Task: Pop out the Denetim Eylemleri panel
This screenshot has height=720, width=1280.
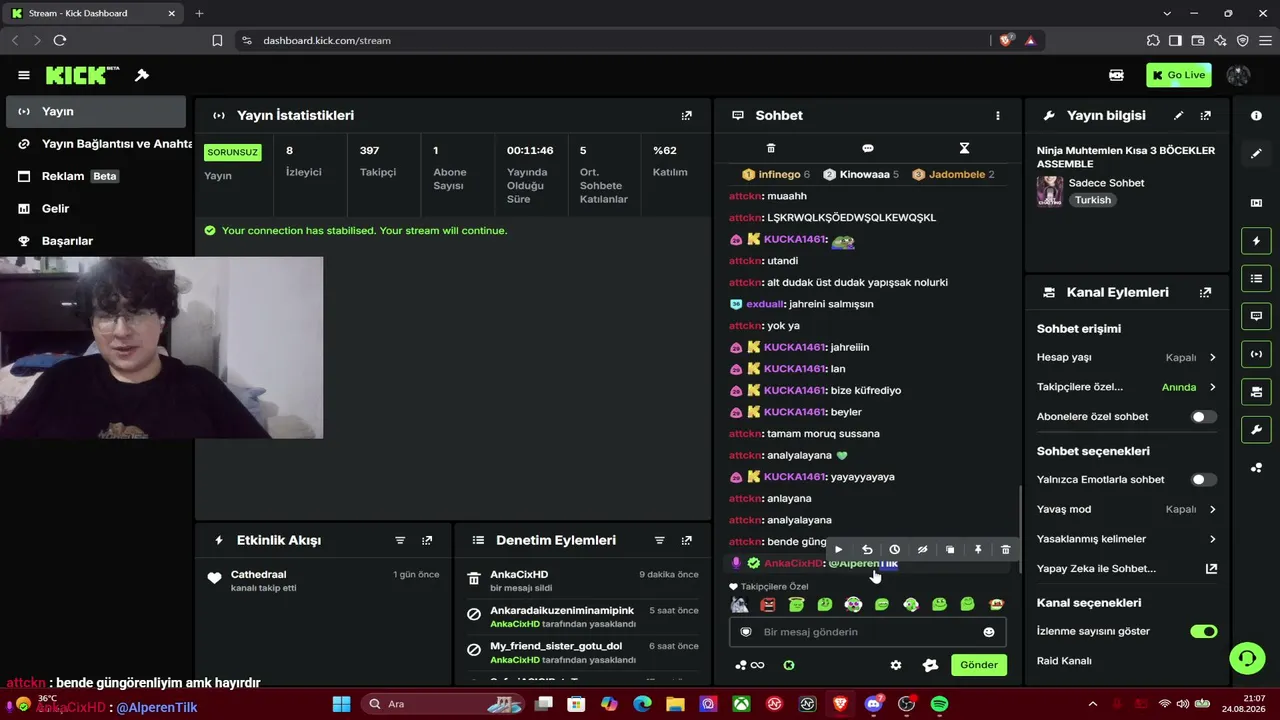Action: tap(686, 541)
